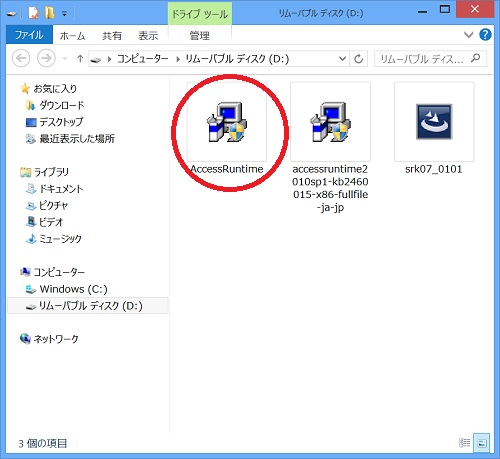Open the Help question mark icon
This screenshot has width=500, height=459.
point(485,35)
